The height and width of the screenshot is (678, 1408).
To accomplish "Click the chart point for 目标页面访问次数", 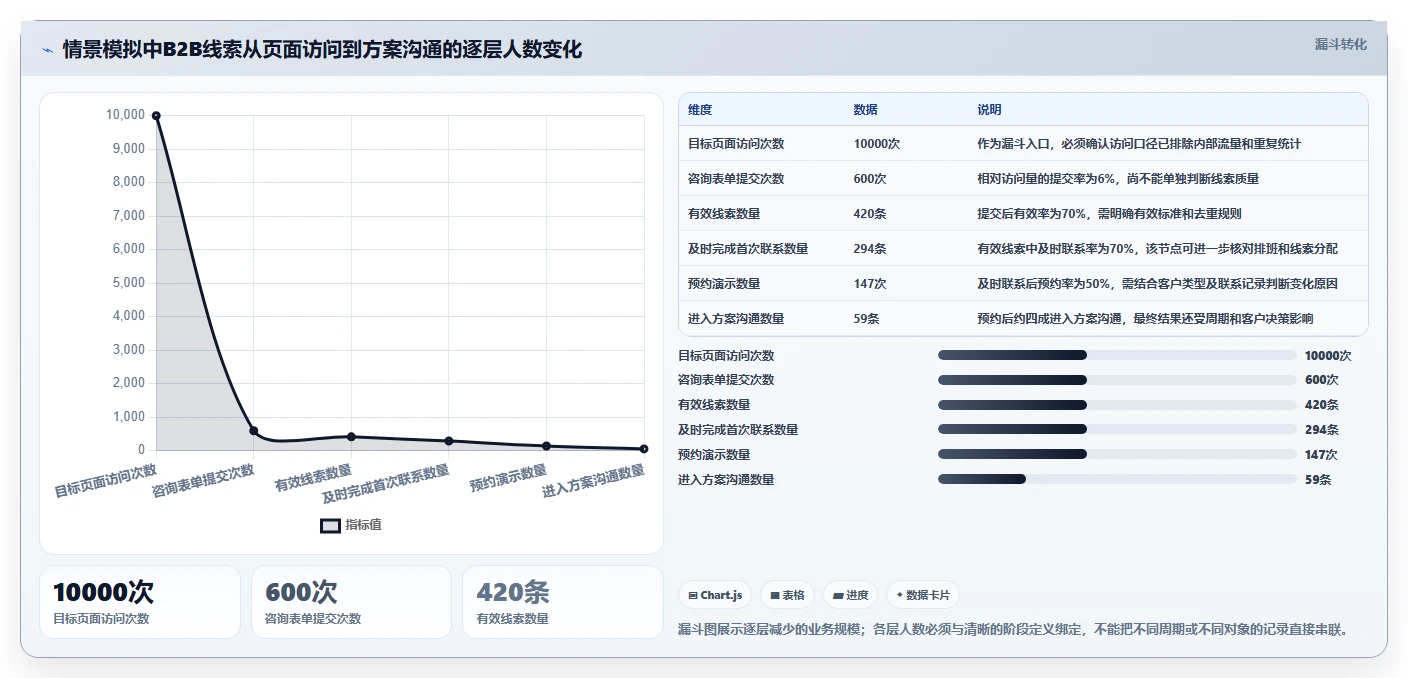I will [x=156, y=116].
